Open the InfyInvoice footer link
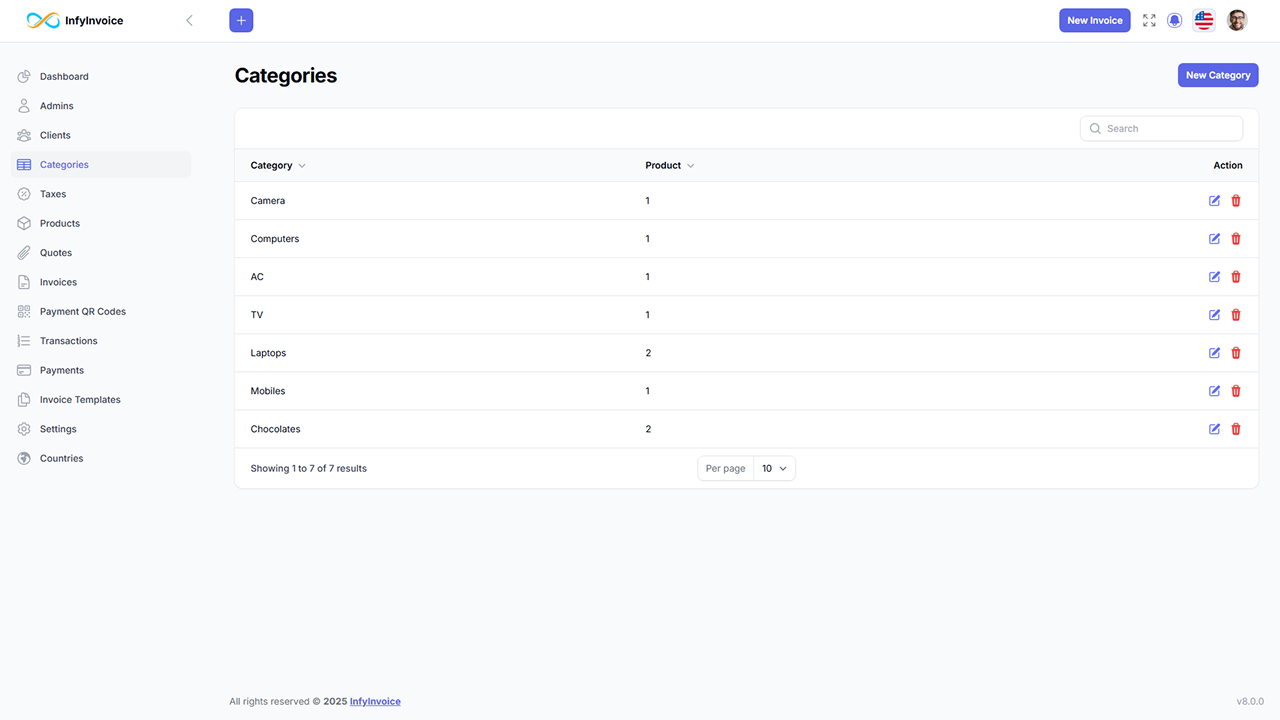 pos(375,702)
